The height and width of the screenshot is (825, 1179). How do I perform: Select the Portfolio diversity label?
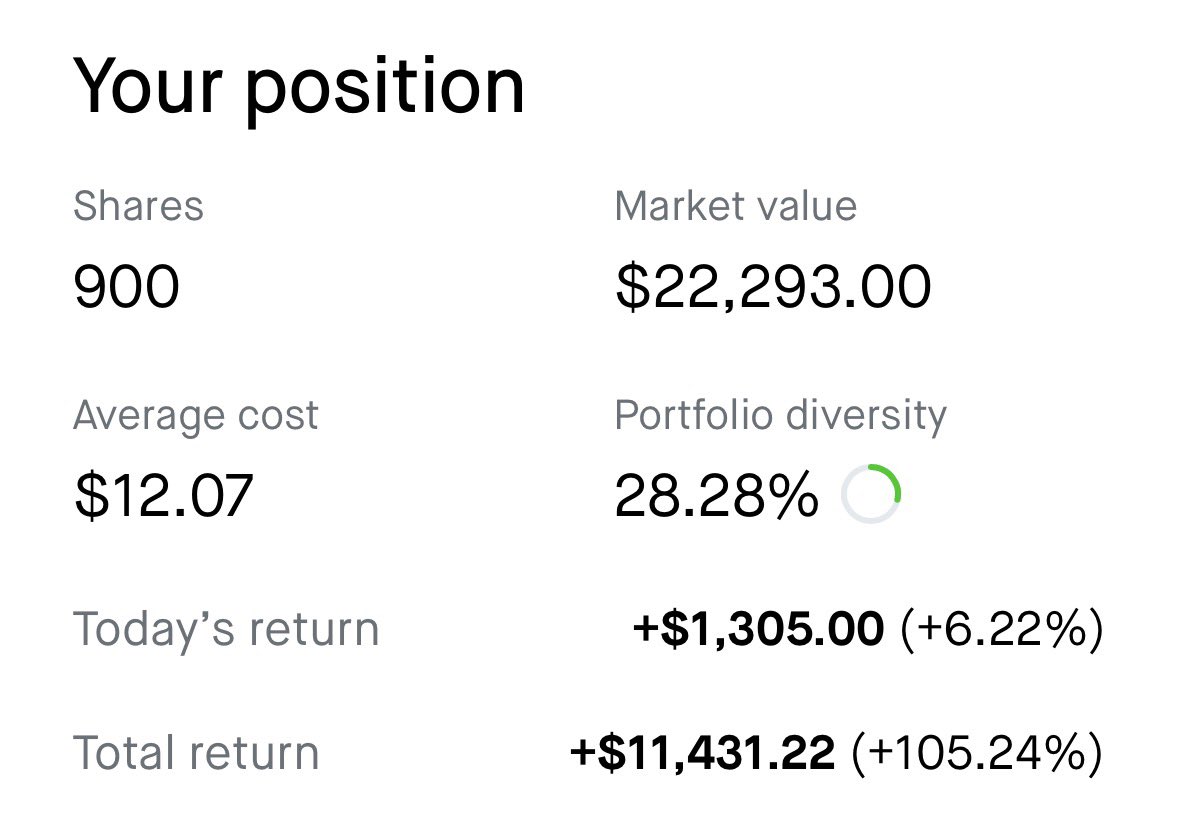point(780,416)
